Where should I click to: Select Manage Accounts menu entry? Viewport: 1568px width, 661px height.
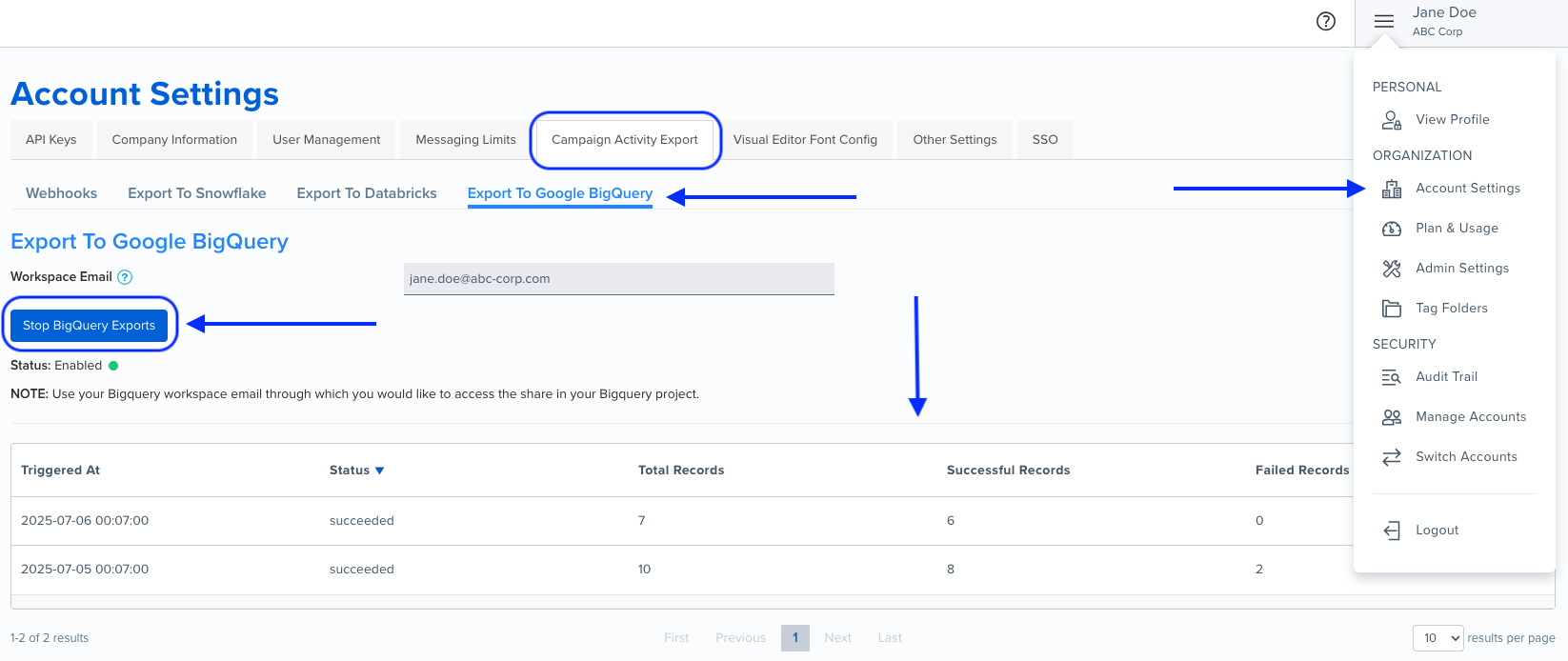pos(1471,417)
